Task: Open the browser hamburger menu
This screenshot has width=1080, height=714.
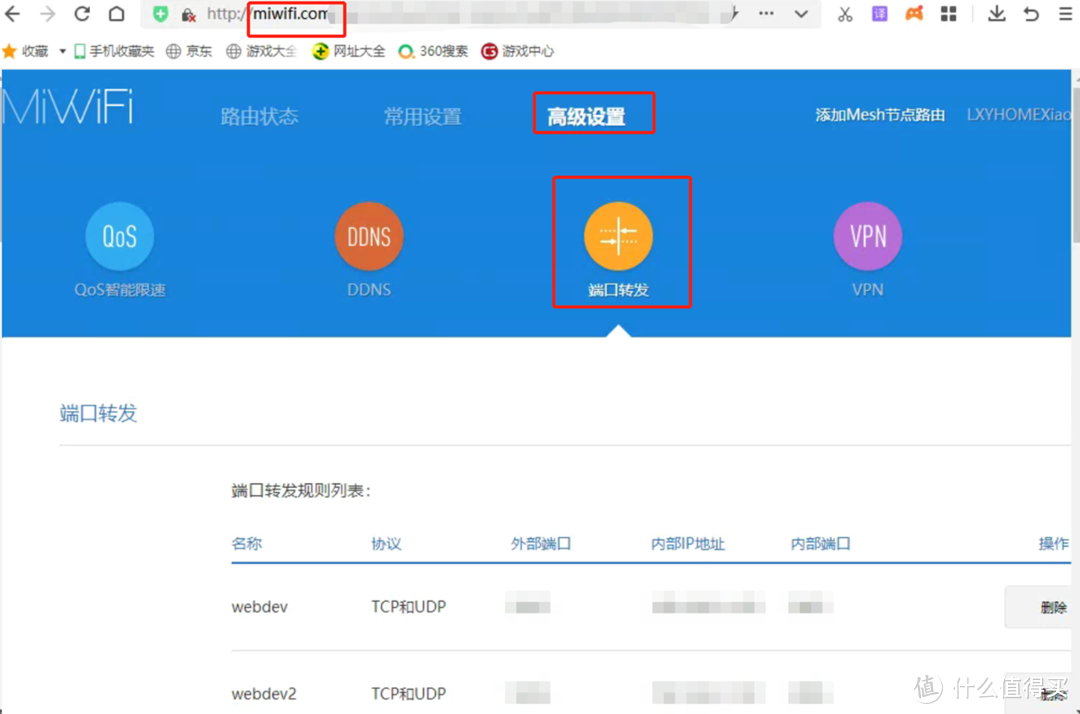Action: (x=1065, y=14)
